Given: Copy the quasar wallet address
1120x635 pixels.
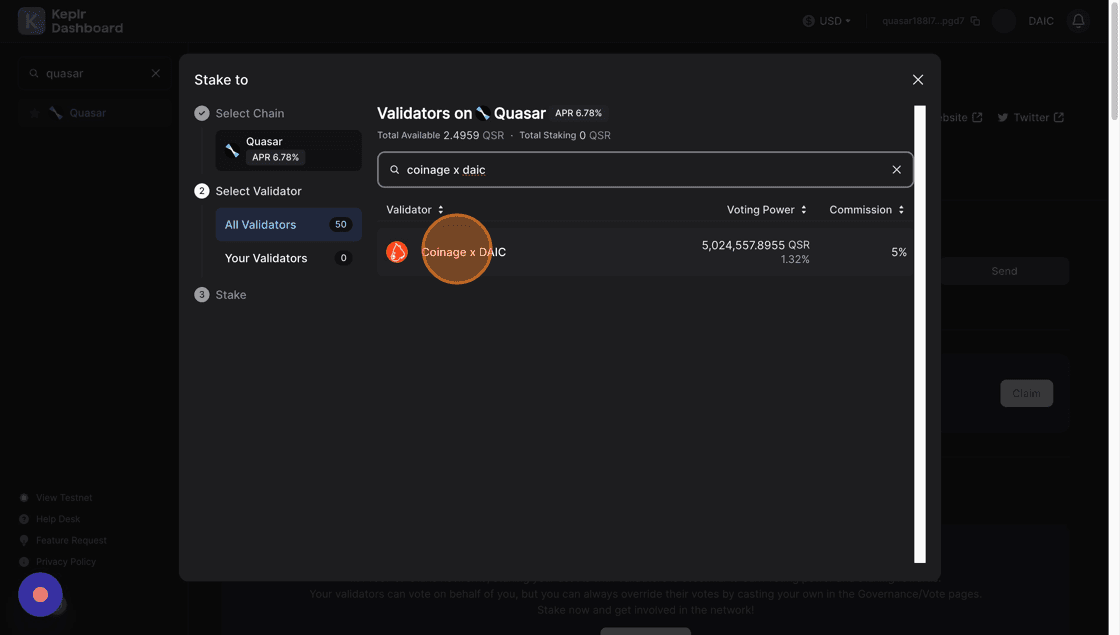Looking at the screenshot, I should click(975, 21).
